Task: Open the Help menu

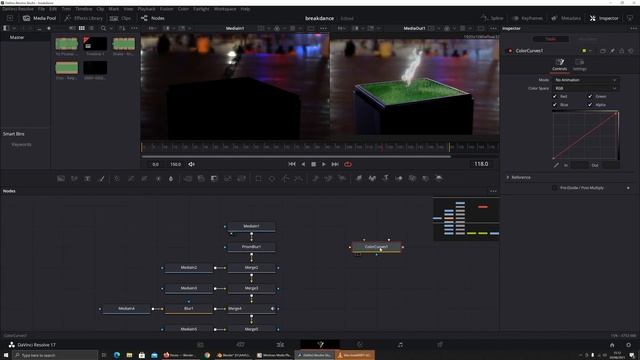Action: (245, 9)
